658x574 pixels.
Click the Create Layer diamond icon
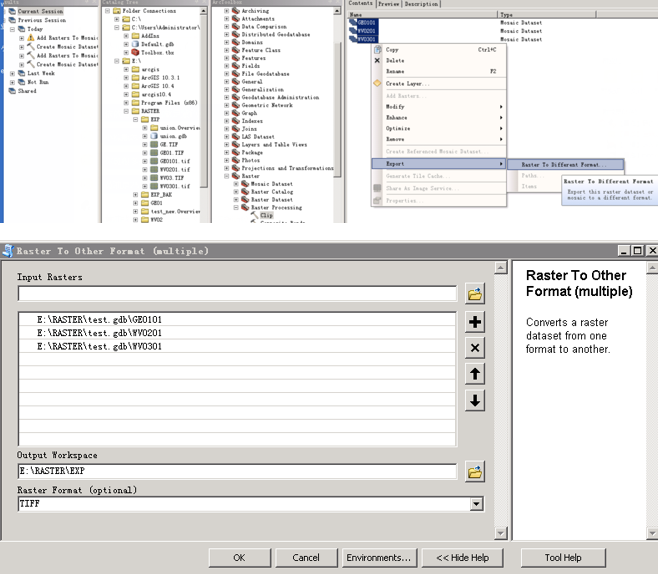(377, 83)
